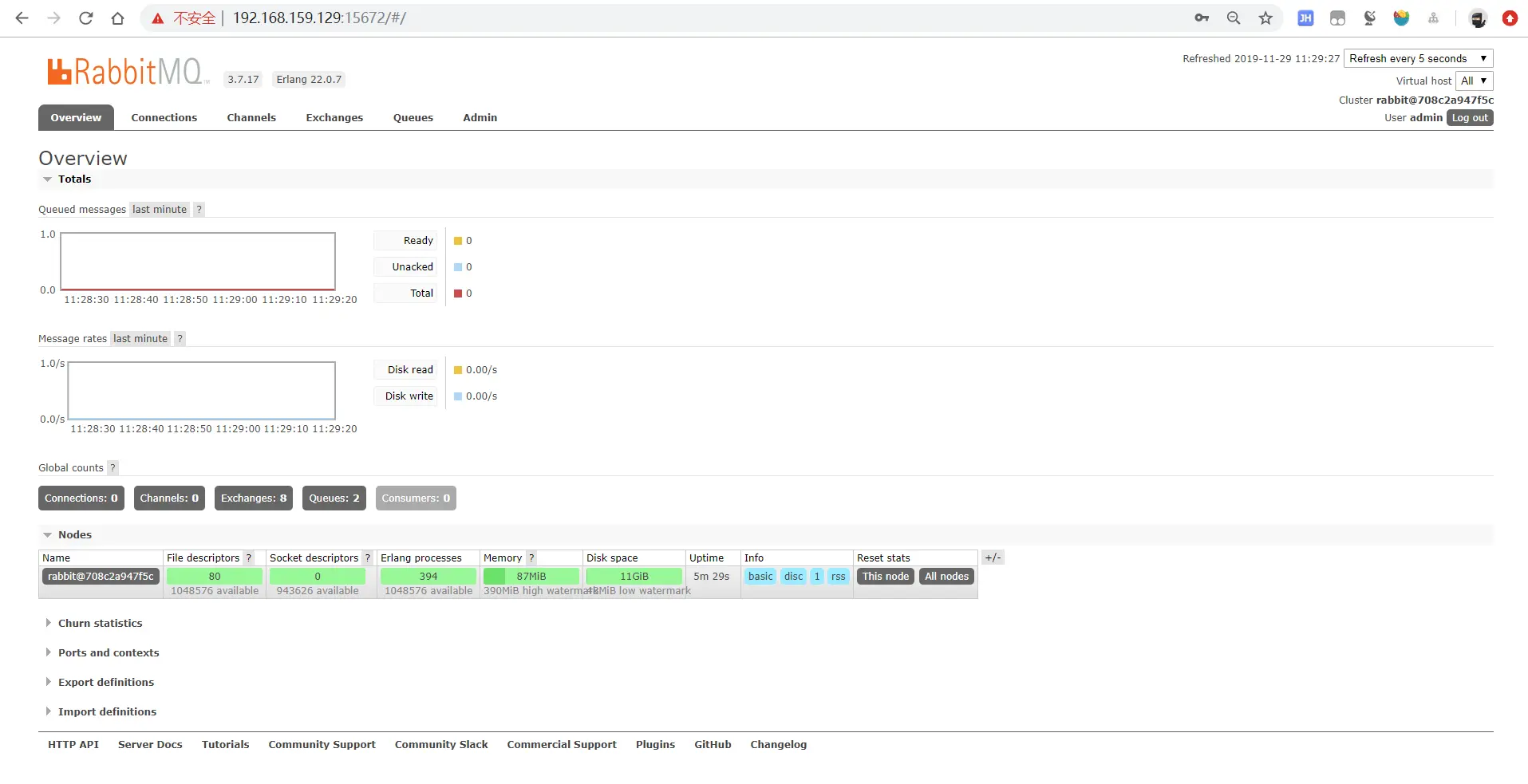Open the HTTP API link
The image size is (1528, 784).
(73, 745)
